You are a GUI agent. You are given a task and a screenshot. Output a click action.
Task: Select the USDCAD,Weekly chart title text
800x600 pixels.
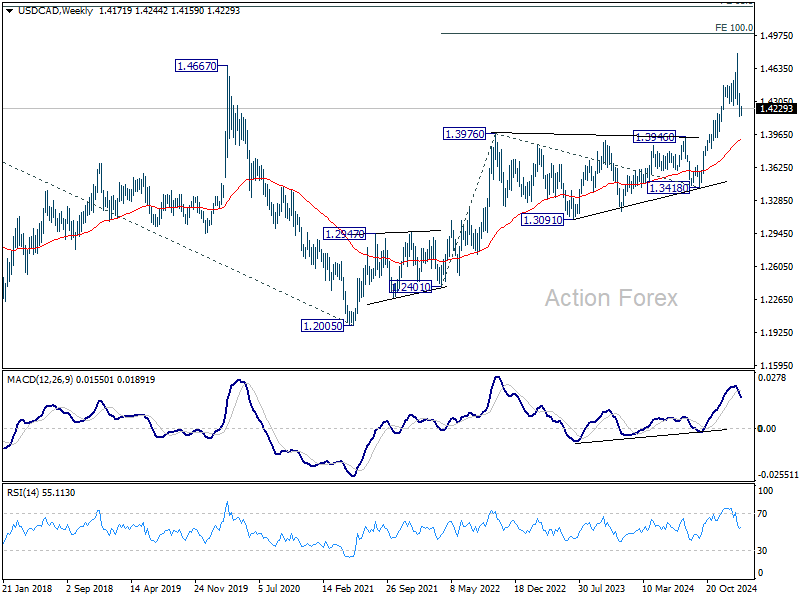[55, 11]
